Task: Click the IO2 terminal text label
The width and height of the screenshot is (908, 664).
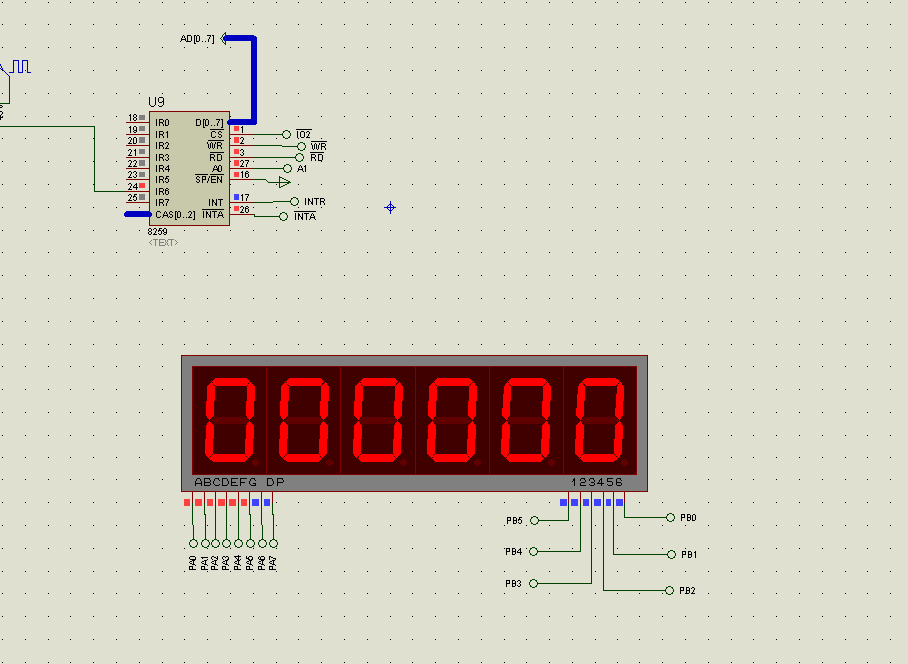Action: [303, 134]
